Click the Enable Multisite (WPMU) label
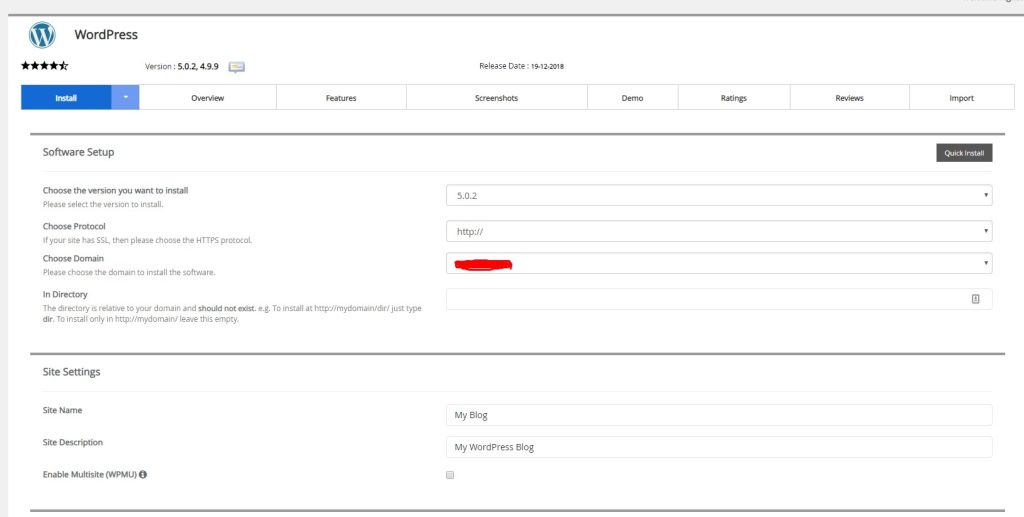This screenshot has width=1024, height=517. (89, 475)
